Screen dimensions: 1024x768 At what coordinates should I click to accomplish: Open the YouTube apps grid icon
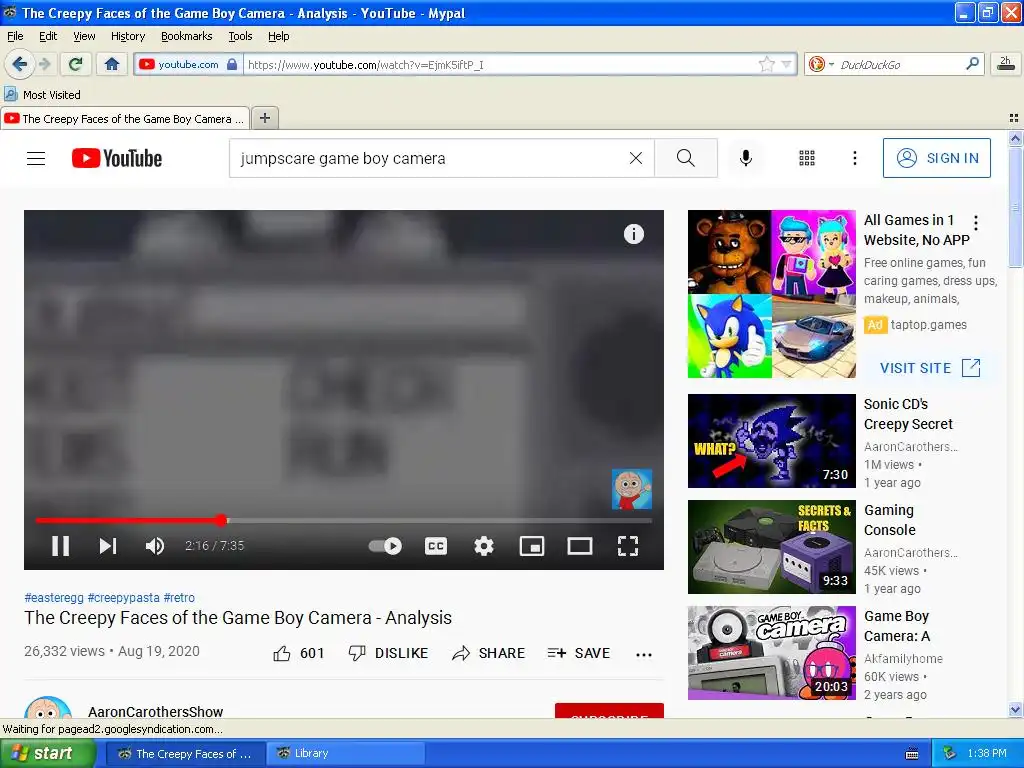[807, 158]
